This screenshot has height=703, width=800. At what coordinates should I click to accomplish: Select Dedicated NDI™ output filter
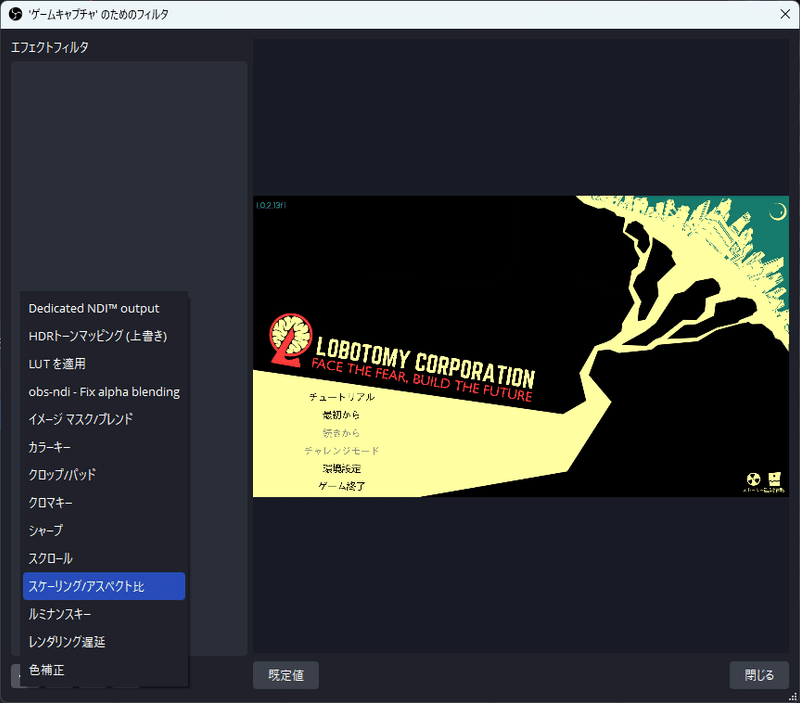pyautogui.click(x=104, y=308)
